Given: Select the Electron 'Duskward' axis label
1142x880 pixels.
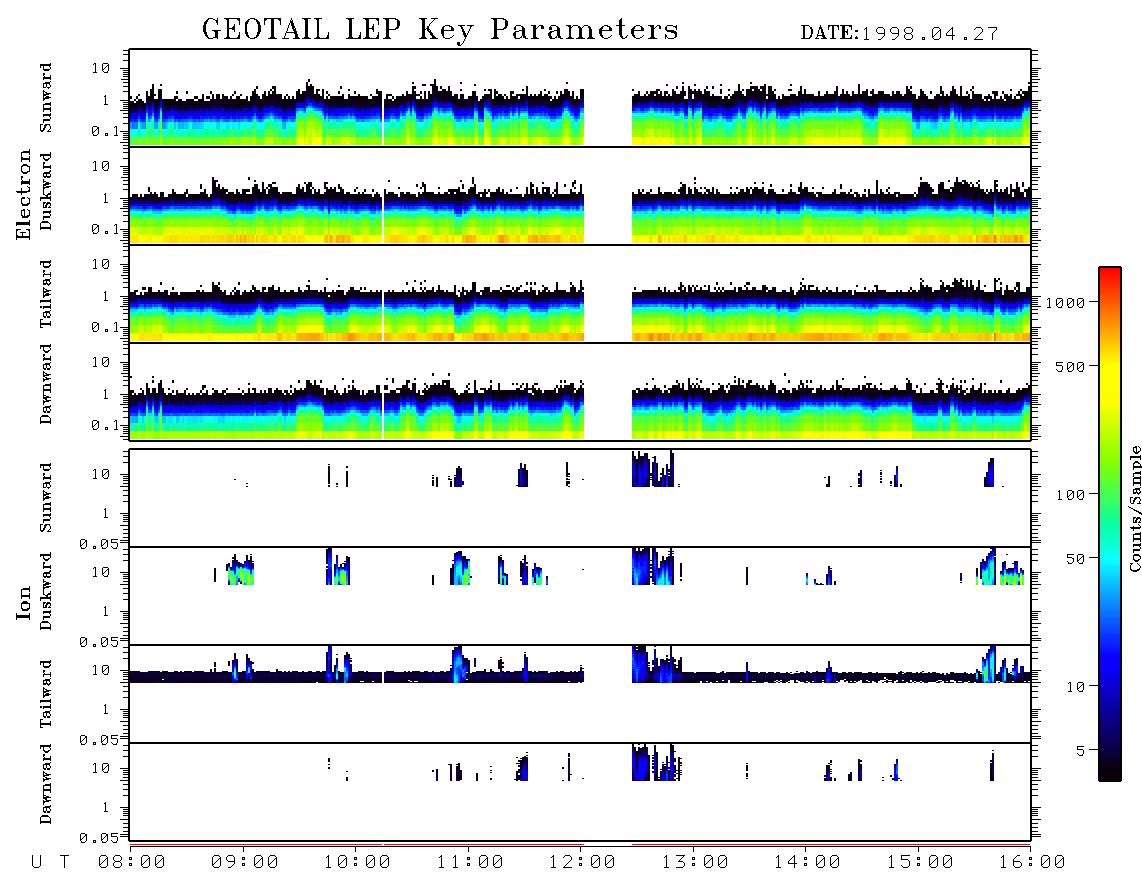Looking at the screenshot, I should (46, 191).
